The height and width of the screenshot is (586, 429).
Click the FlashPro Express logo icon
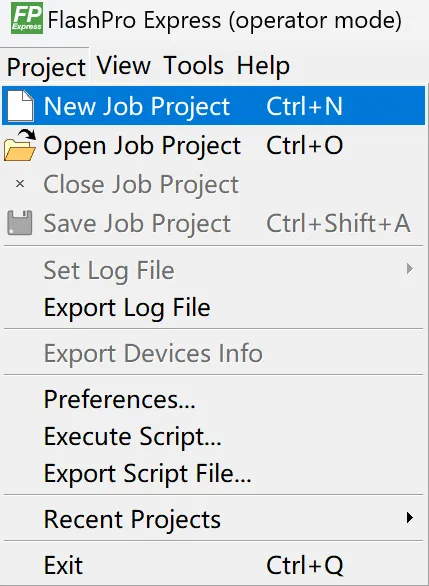(x=27, y=18)
